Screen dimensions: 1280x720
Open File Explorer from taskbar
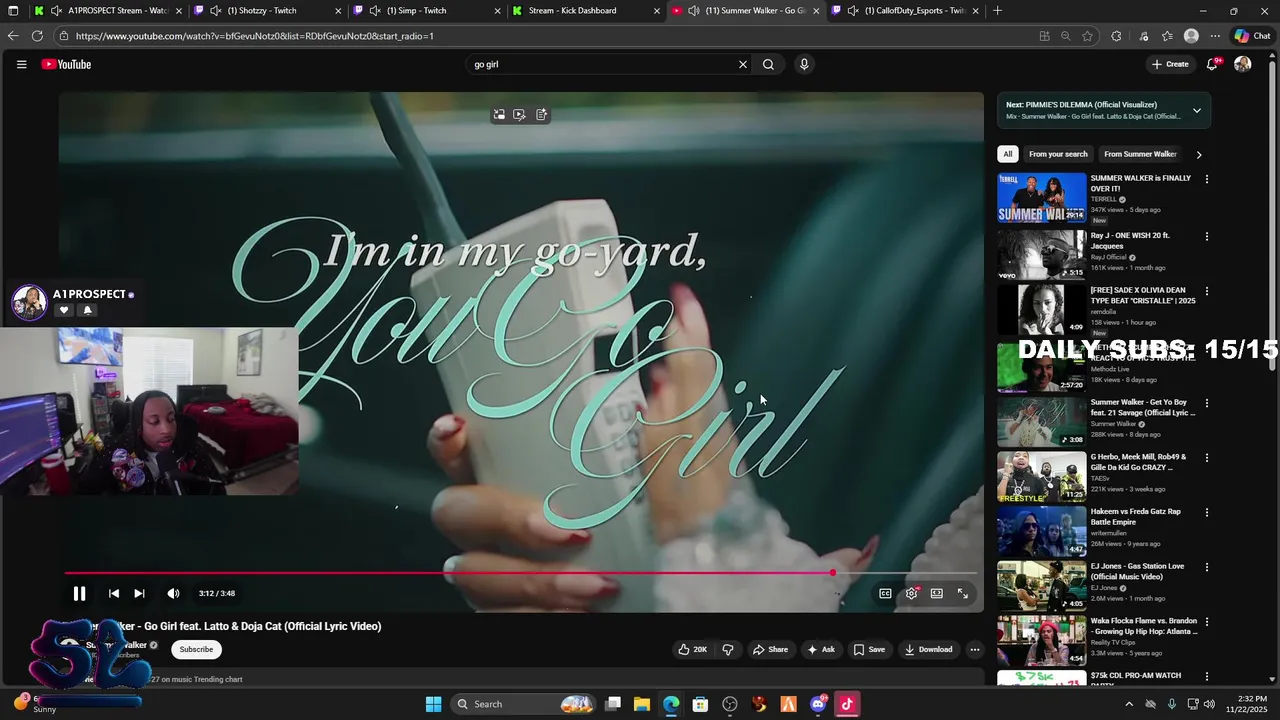click(642, 704)
